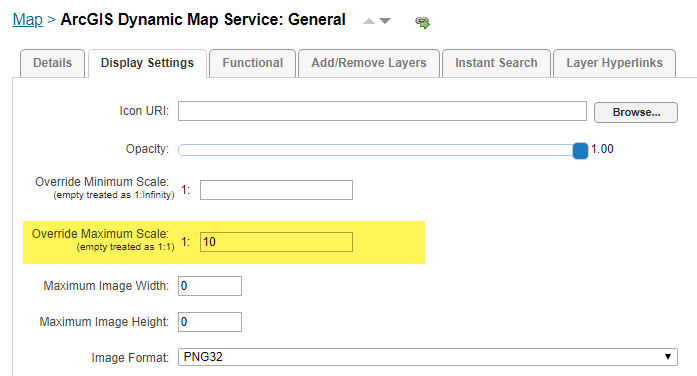697x376 pixels.
Task: Switch to the Details tab
Action: 52,63
